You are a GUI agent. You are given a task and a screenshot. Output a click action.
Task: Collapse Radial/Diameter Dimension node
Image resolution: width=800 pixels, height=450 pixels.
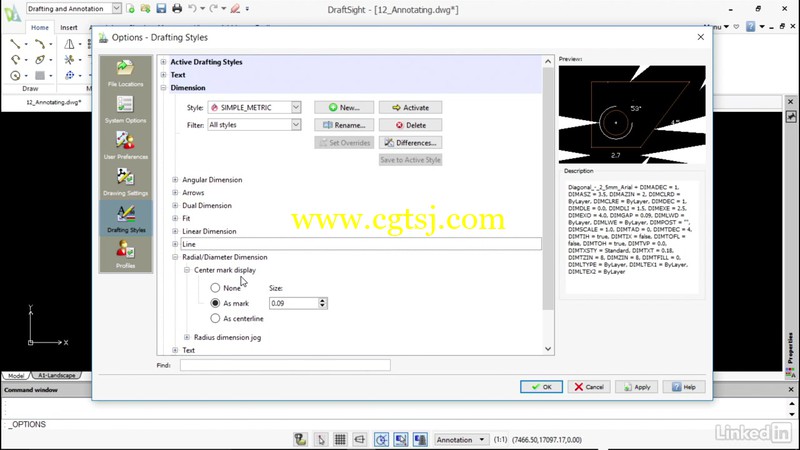coord(175,257)
